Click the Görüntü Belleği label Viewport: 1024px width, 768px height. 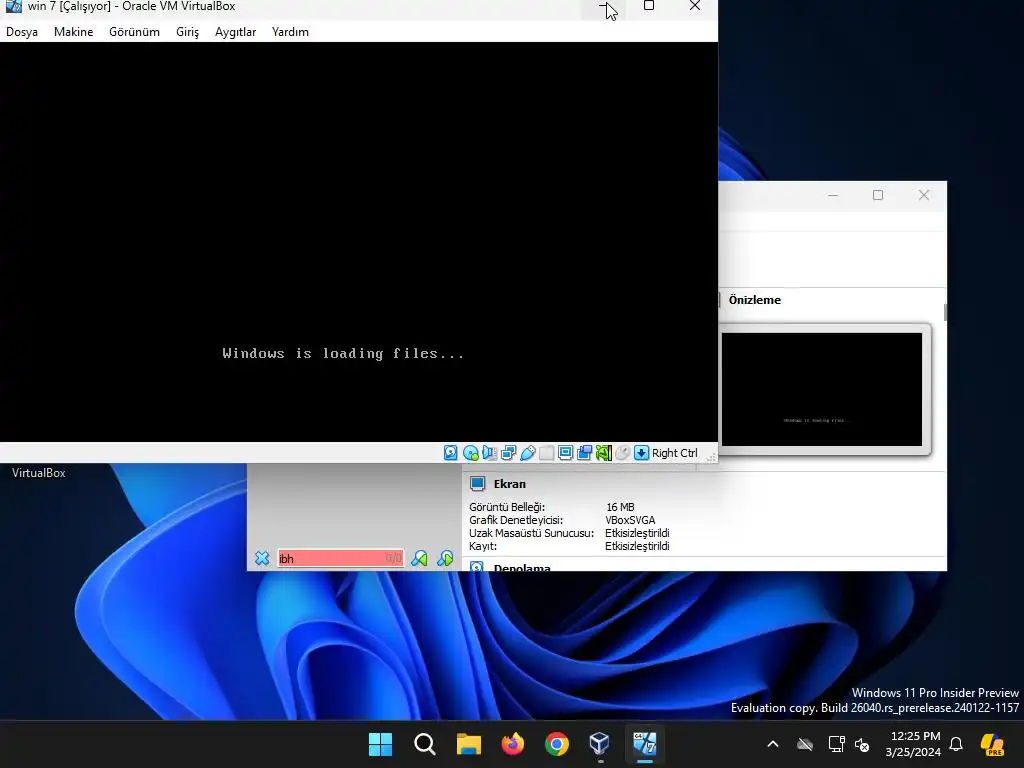[507, 507]
